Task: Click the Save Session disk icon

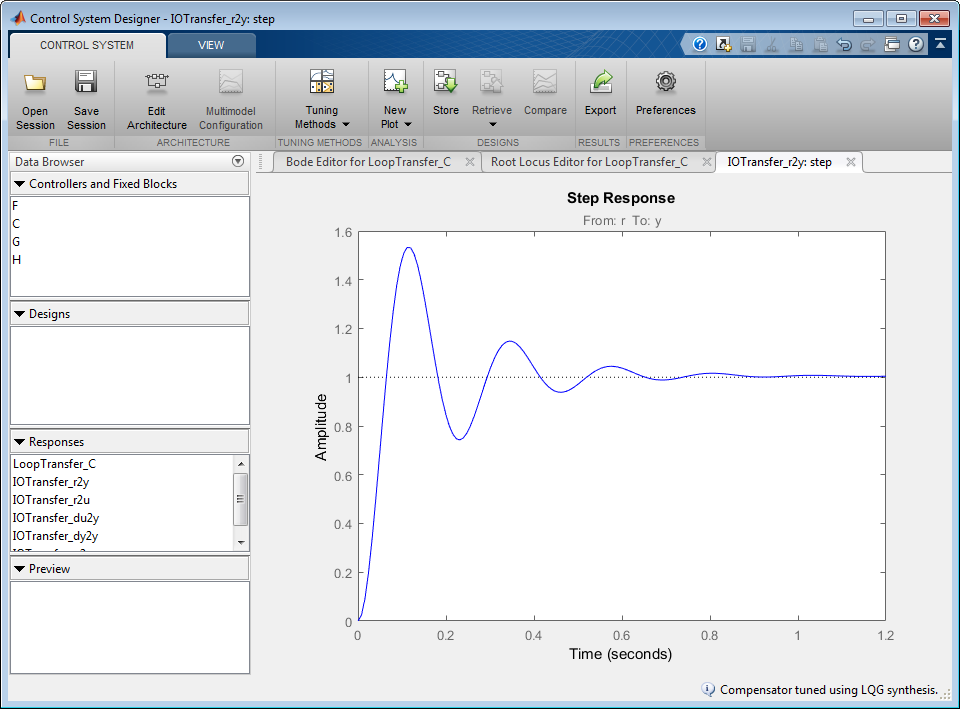Action: pos(86,82)
